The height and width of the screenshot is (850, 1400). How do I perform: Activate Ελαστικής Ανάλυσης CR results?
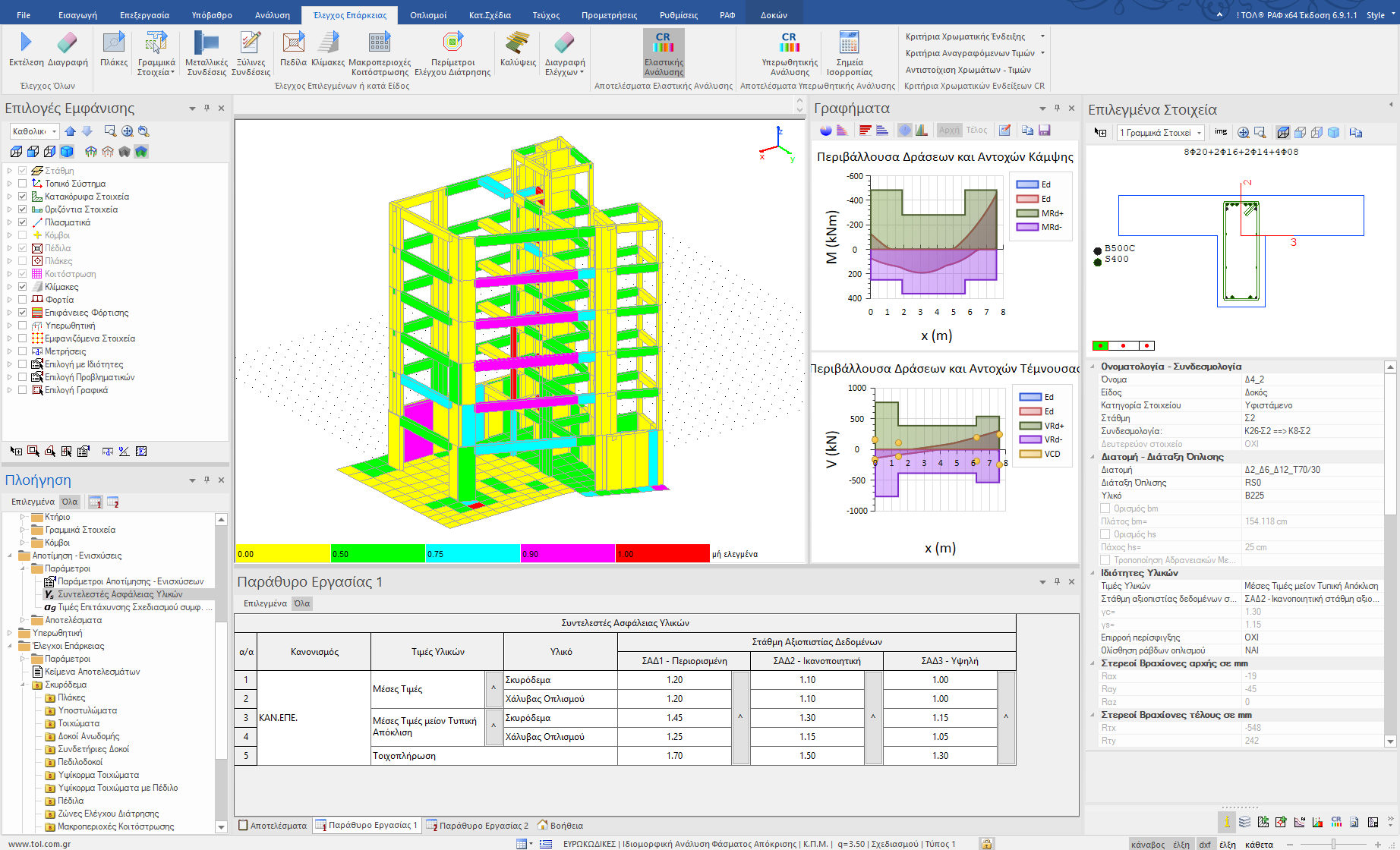pyautogui.click(x=664, y=53)
